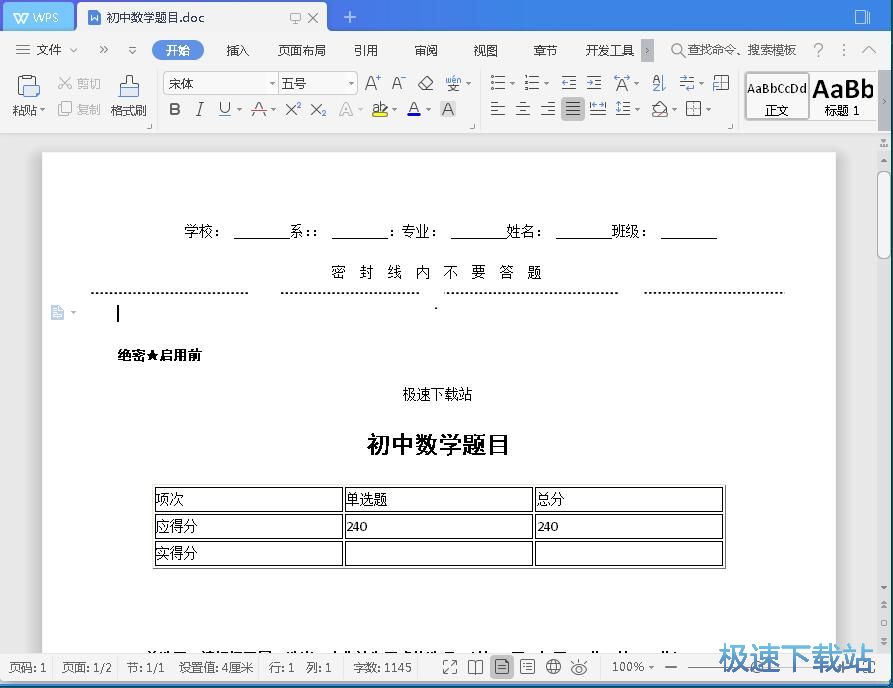
Task: Switch to the 视图 tab
Action: 486,51
